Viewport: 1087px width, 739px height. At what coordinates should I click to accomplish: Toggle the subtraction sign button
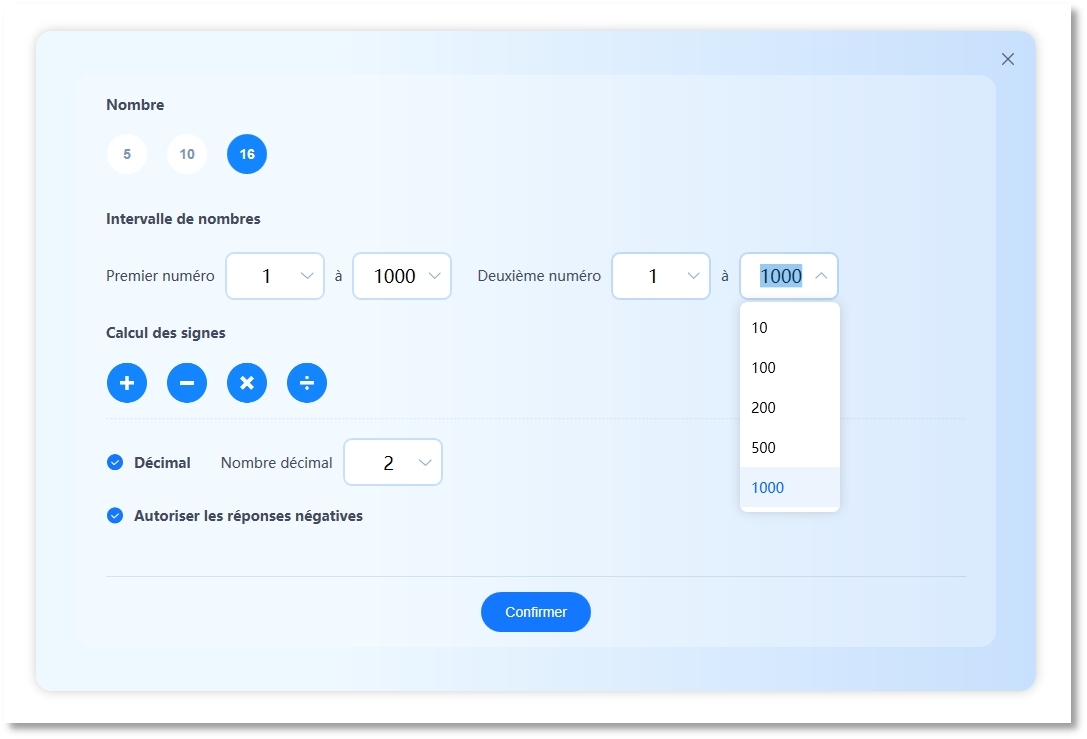[x=187, y=383]
